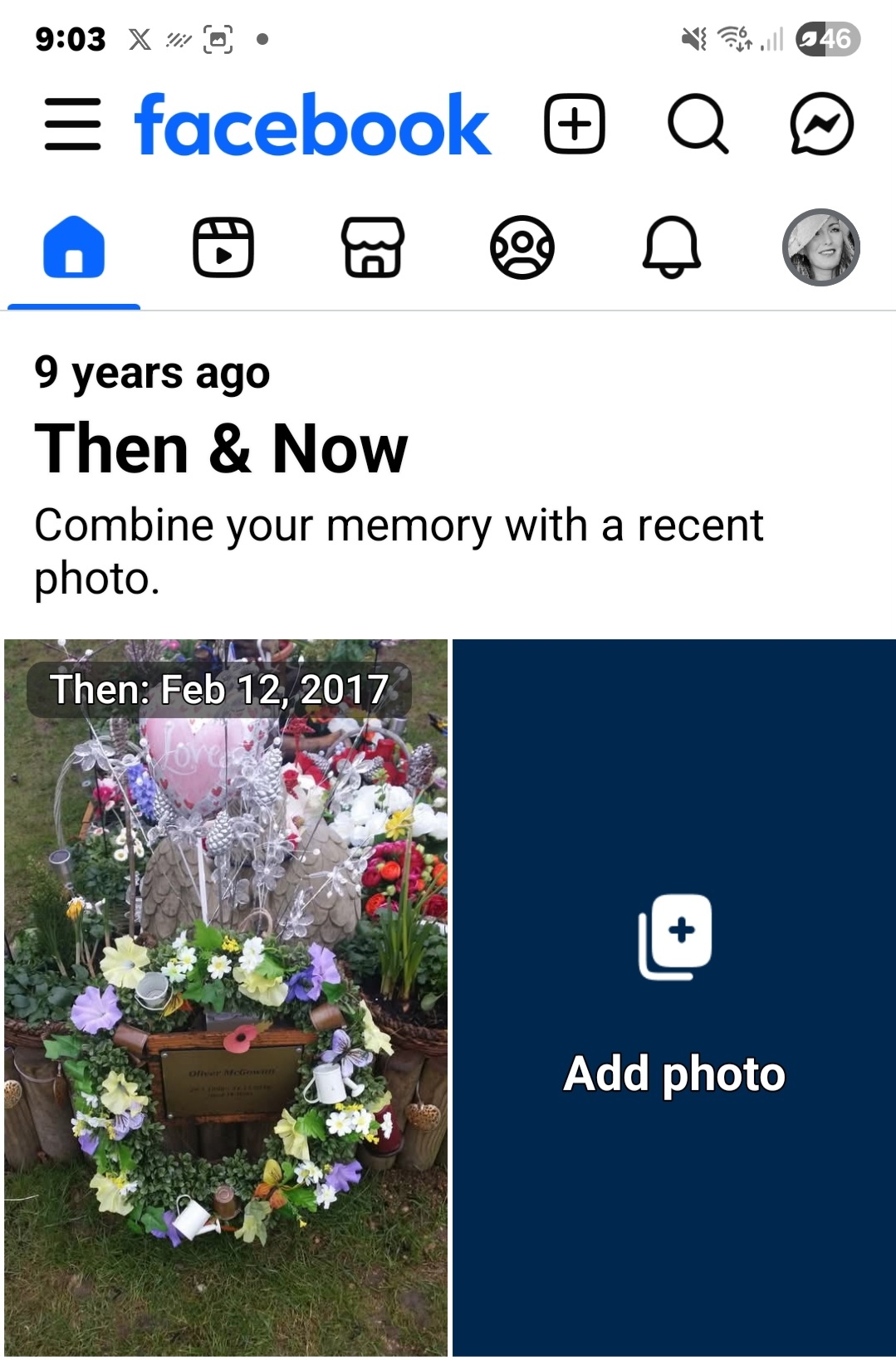The height and width of the screenshot is (1360, 896).
Task: Open the Feb 12, 2017 memory photo
Action: pyautogui.click(x=226, y=998)
